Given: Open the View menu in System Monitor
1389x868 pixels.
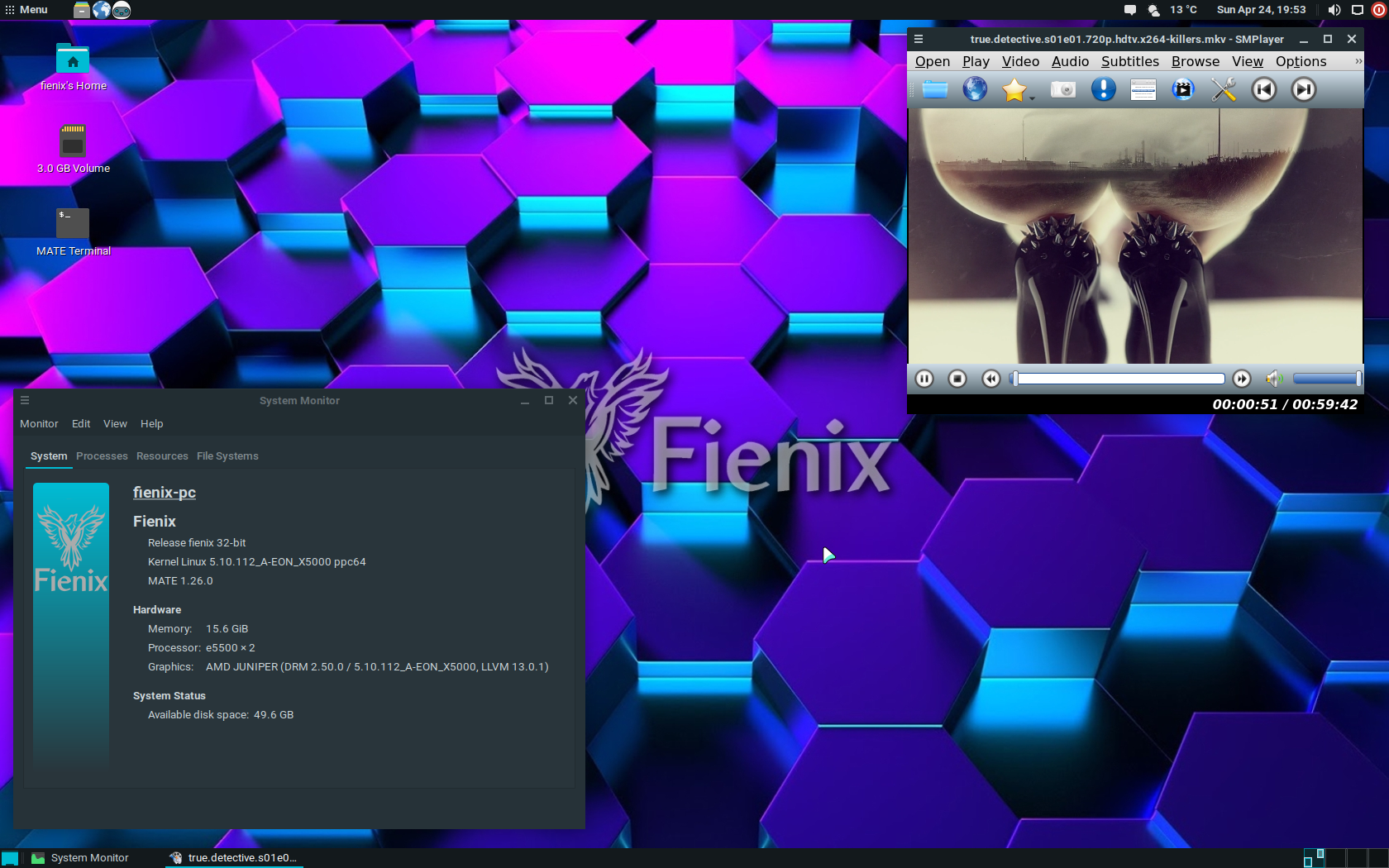Looking at the screenshot, I should coord(115,423).
